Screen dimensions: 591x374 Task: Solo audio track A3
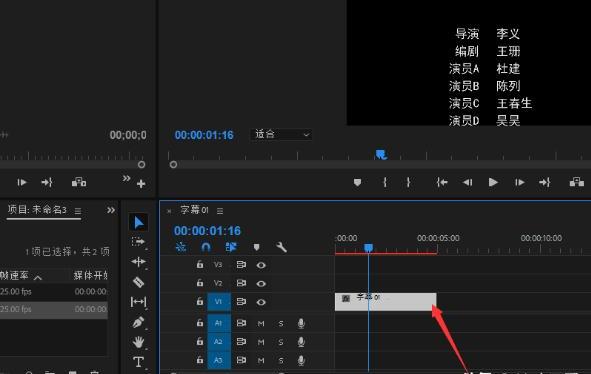281,360
